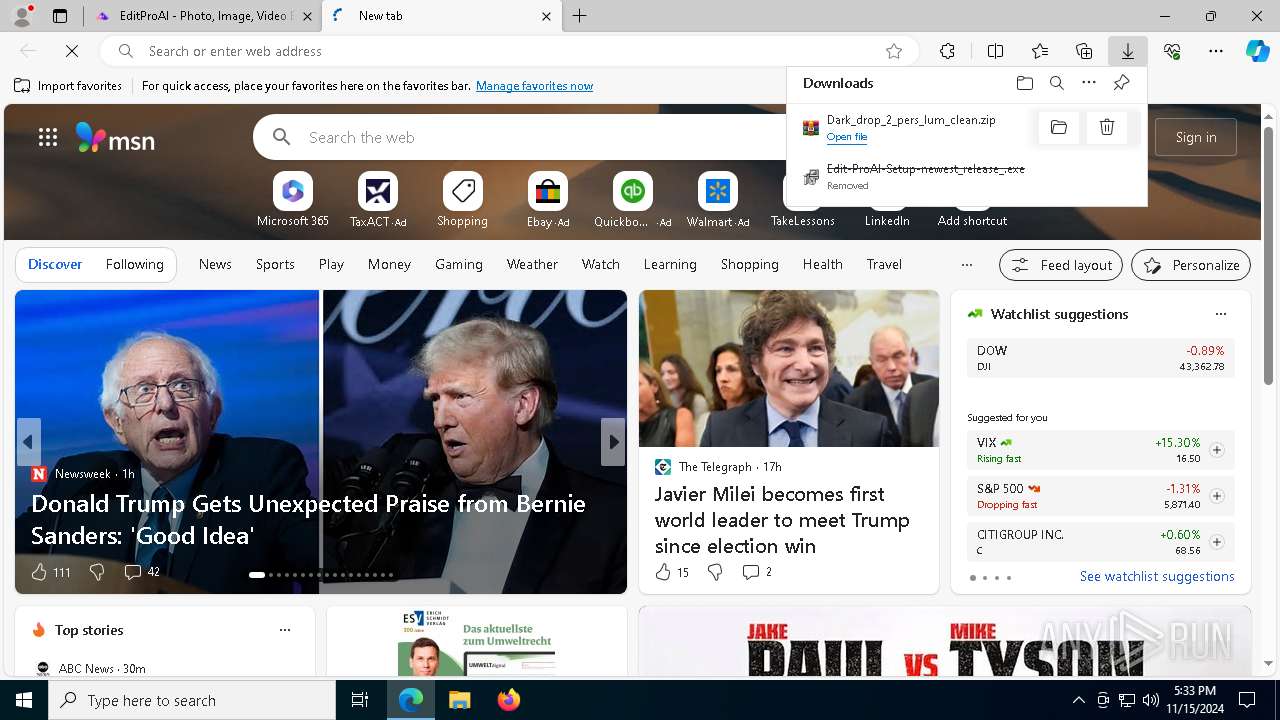Open Feed layout settings
Viewport: 1280px width, 720px height.
tap(1062, 265)
